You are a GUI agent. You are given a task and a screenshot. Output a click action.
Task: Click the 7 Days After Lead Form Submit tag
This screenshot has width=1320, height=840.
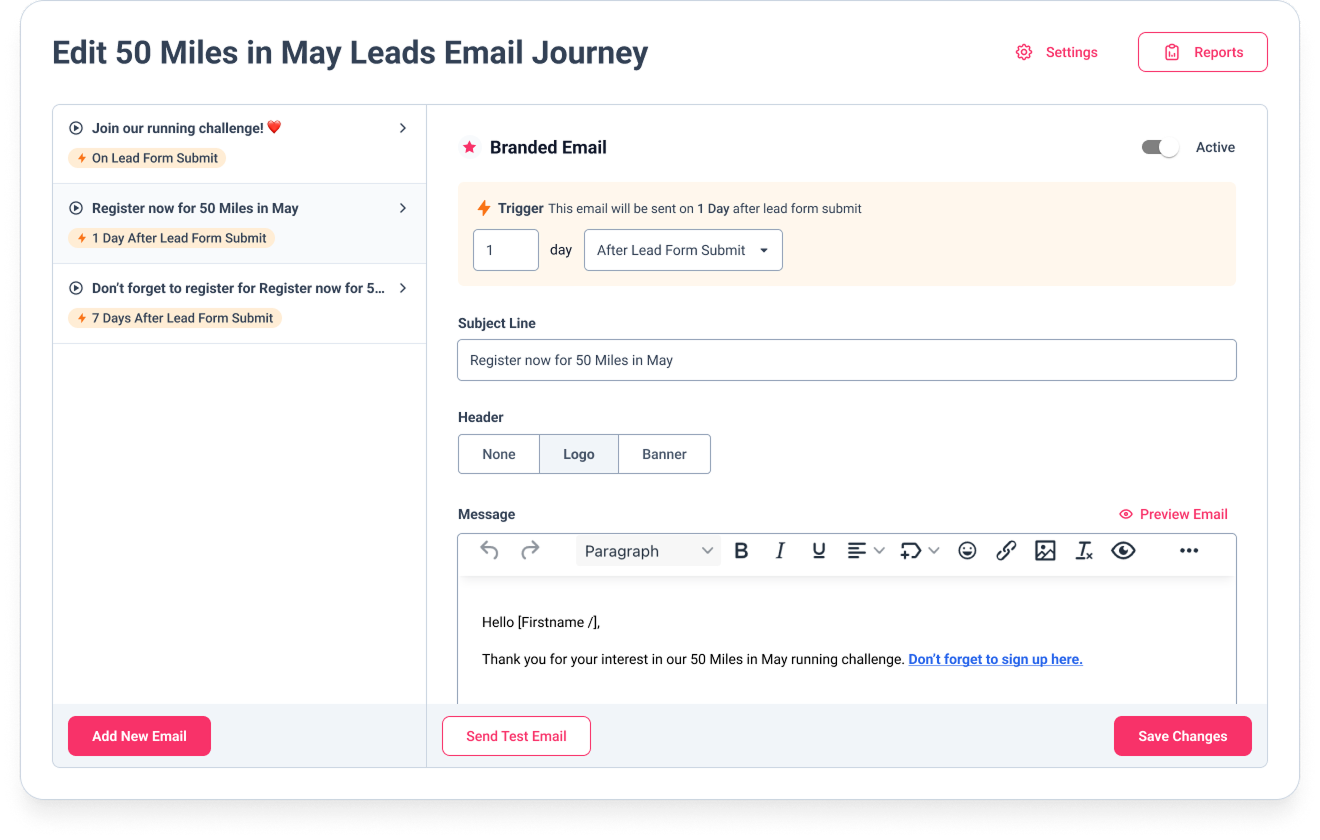coord(175,318)
